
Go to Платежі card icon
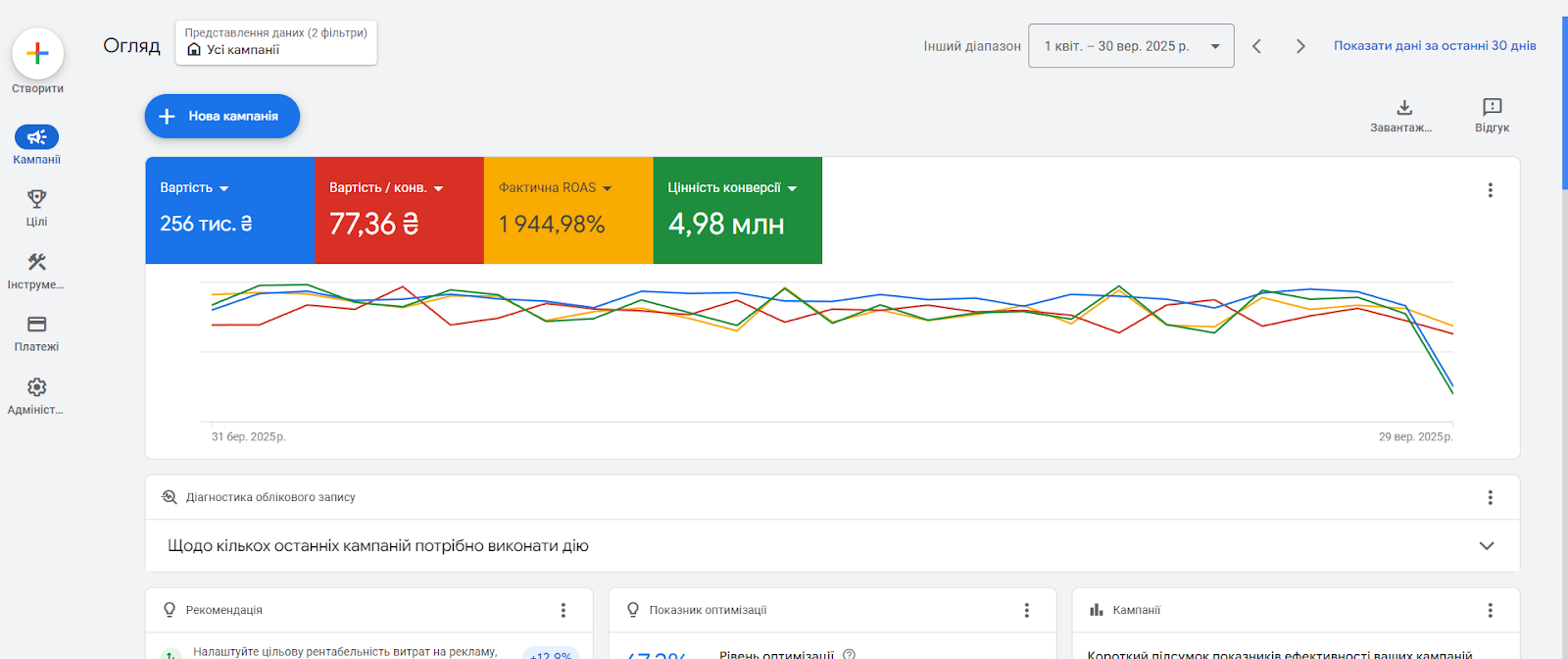(x=37, y=325)
